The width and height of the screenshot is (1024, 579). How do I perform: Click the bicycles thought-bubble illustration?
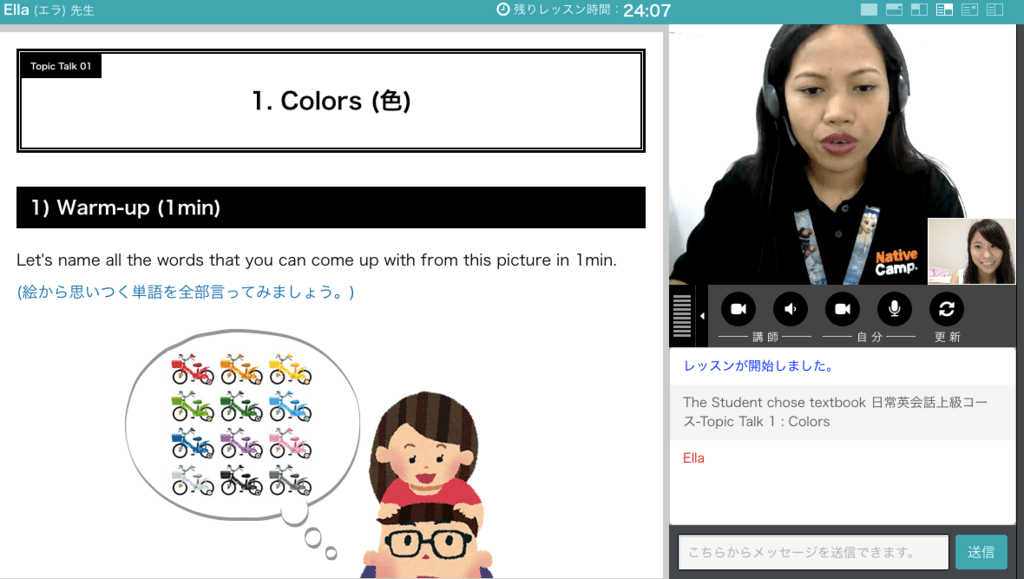pyautogui.click(x=242, y=426)
